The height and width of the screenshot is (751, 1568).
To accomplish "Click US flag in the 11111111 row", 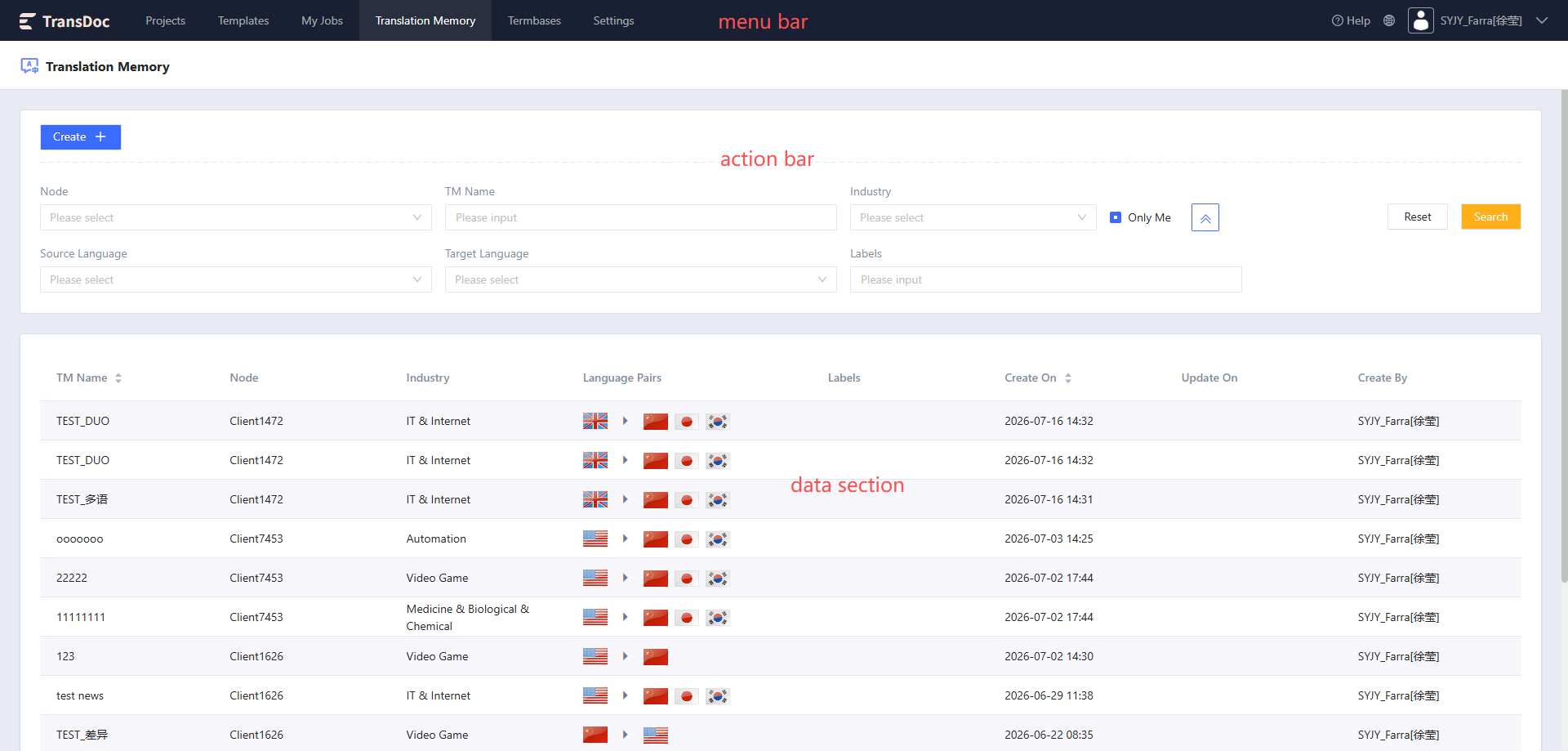I will pyautogui.click(x=595, y=618).
